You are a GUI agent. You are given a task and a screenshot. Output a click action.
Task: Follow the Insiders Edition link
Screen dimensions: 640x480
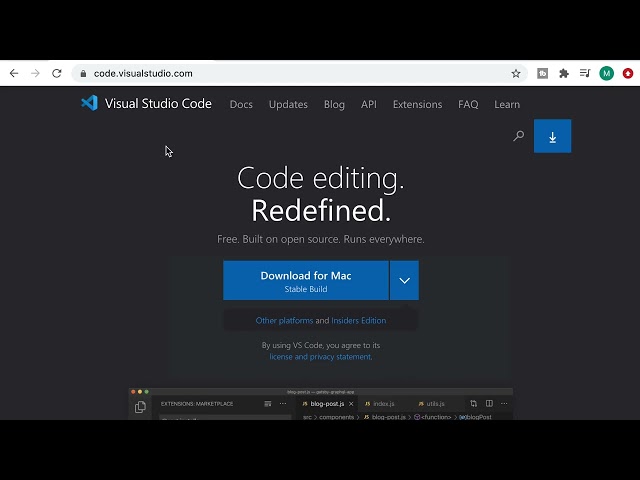coord(358,320)
